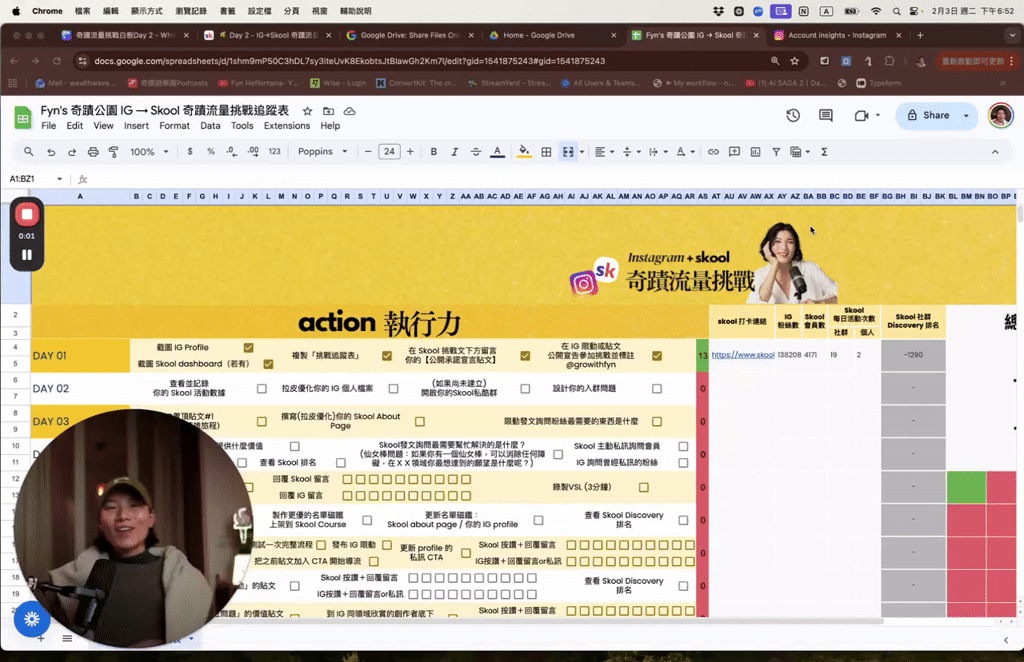Open the Share options arrow
This screenshot has width=1024, height=662.
point(966,116)
